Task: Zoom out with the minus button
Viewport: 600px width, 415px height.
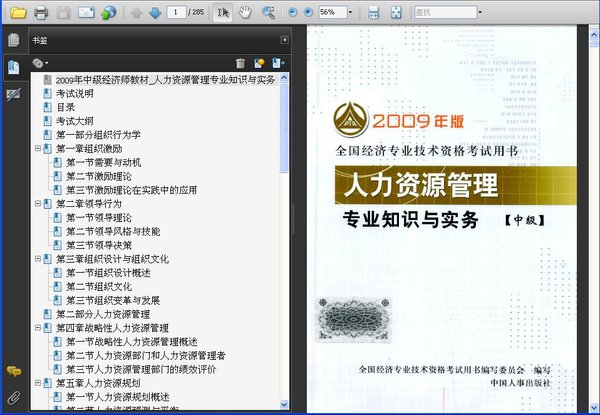Action: click(292, 13)
